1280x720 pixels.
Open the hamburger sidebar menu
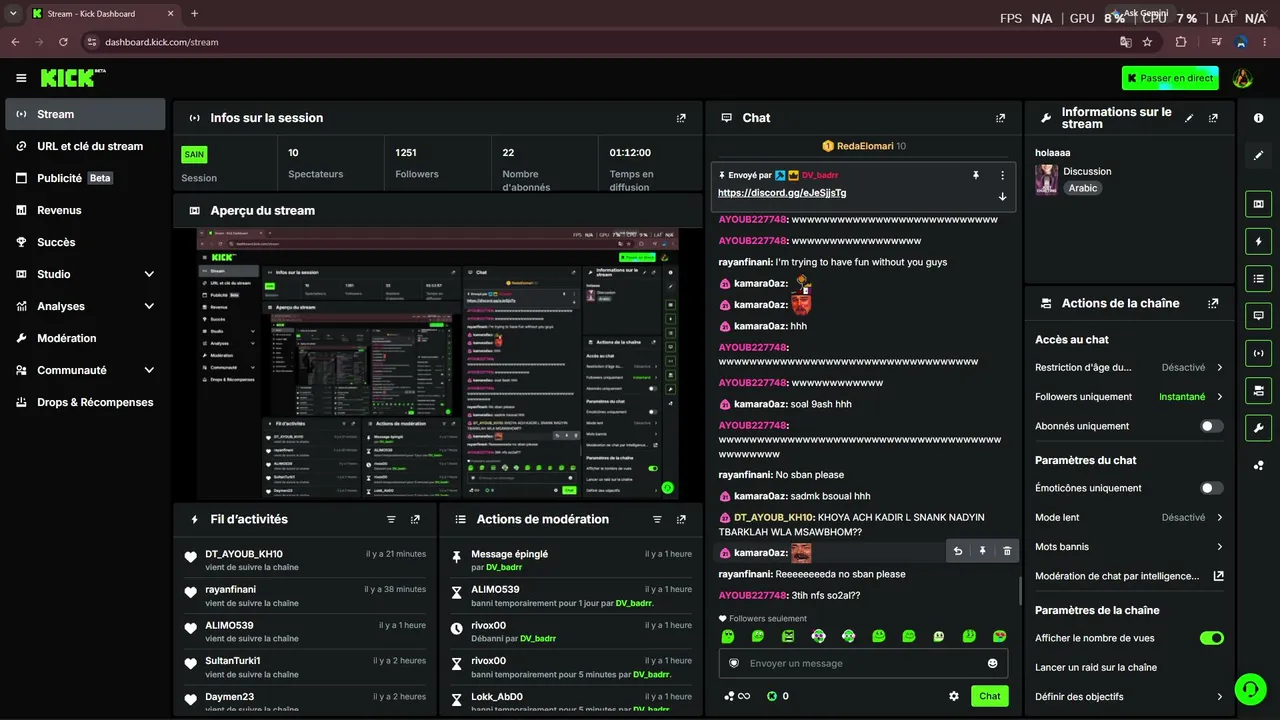[x=21, y=78]
